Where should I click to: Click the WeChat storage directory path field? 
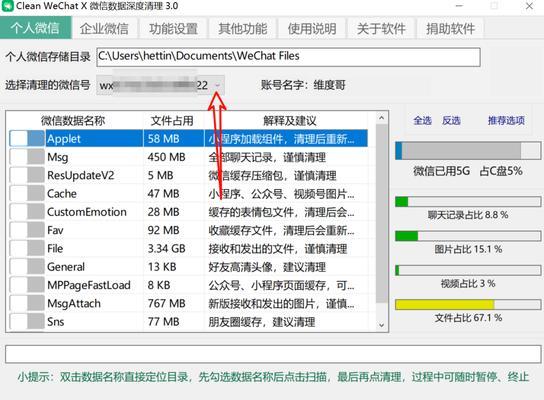click(x=288, y=57)
